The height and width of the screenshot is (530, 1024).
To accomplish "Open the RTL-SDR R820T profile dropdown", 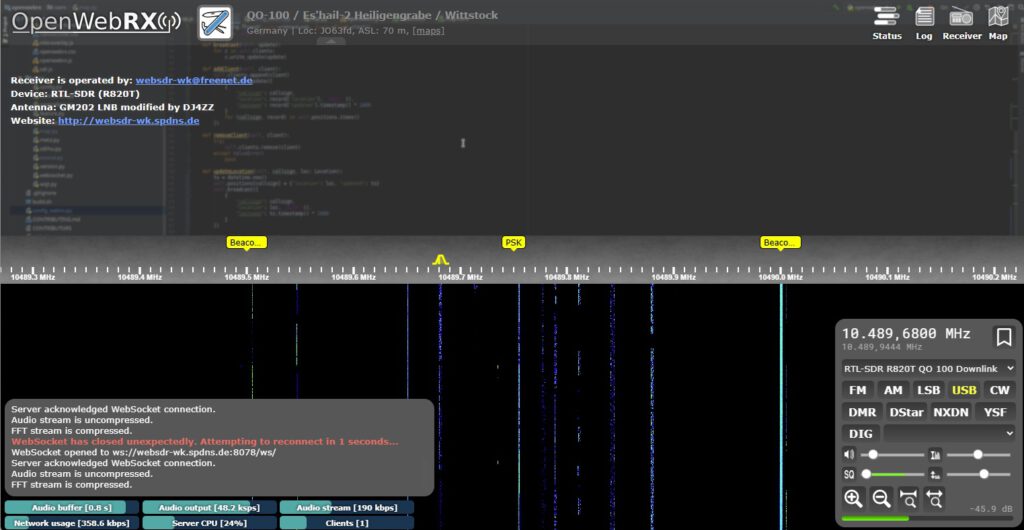I will pos(929,367).
